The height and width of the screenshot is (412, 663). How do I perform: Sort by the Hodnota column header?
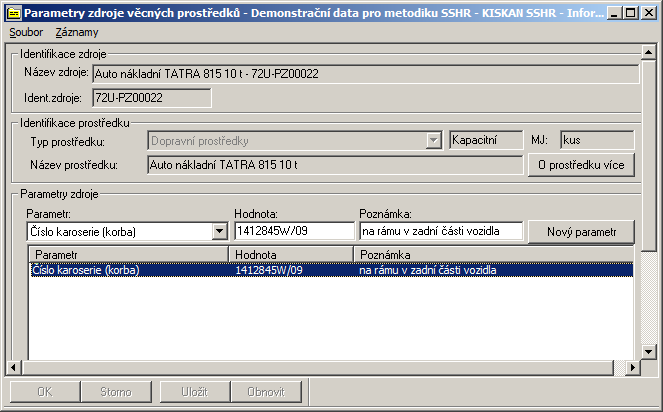point(291,255)
